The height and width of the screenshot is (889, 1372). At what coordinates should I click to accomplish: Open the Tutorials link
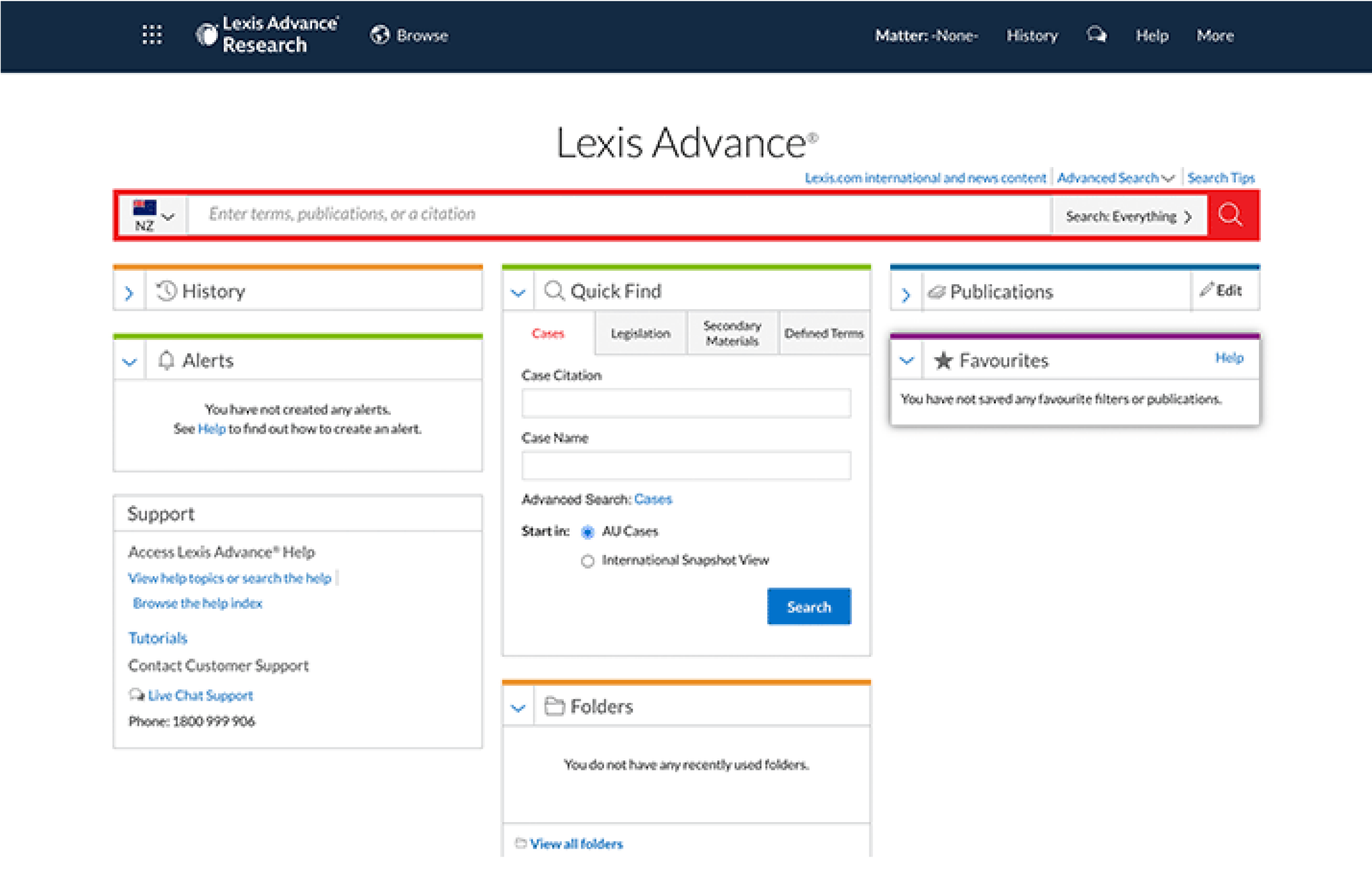tap(158, 638)
